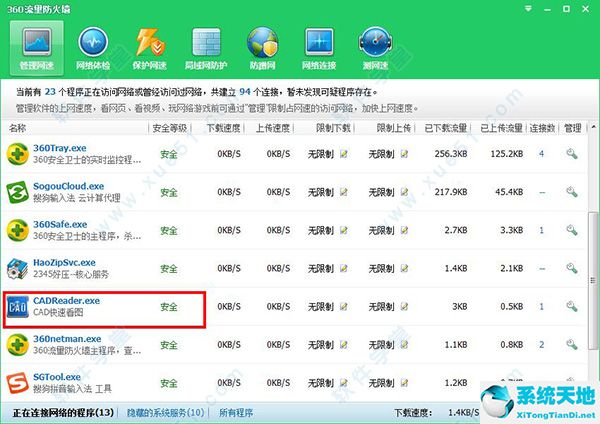Edit upload limit for 360Tray.exe

tap(404, 154)
